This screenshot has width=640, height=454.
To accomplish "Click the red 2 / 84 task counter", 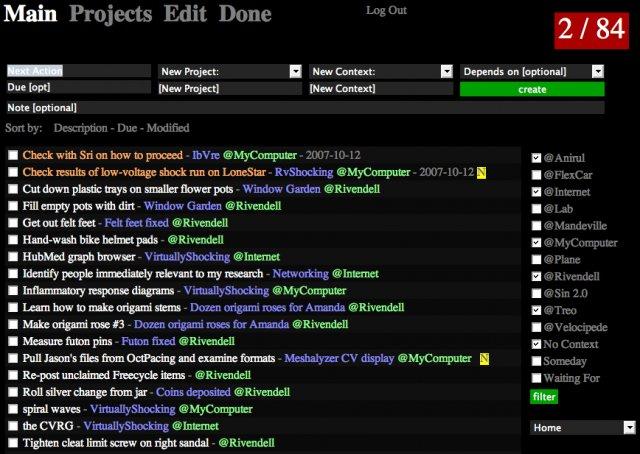I will pyautogui.click(x=589, y=29).
